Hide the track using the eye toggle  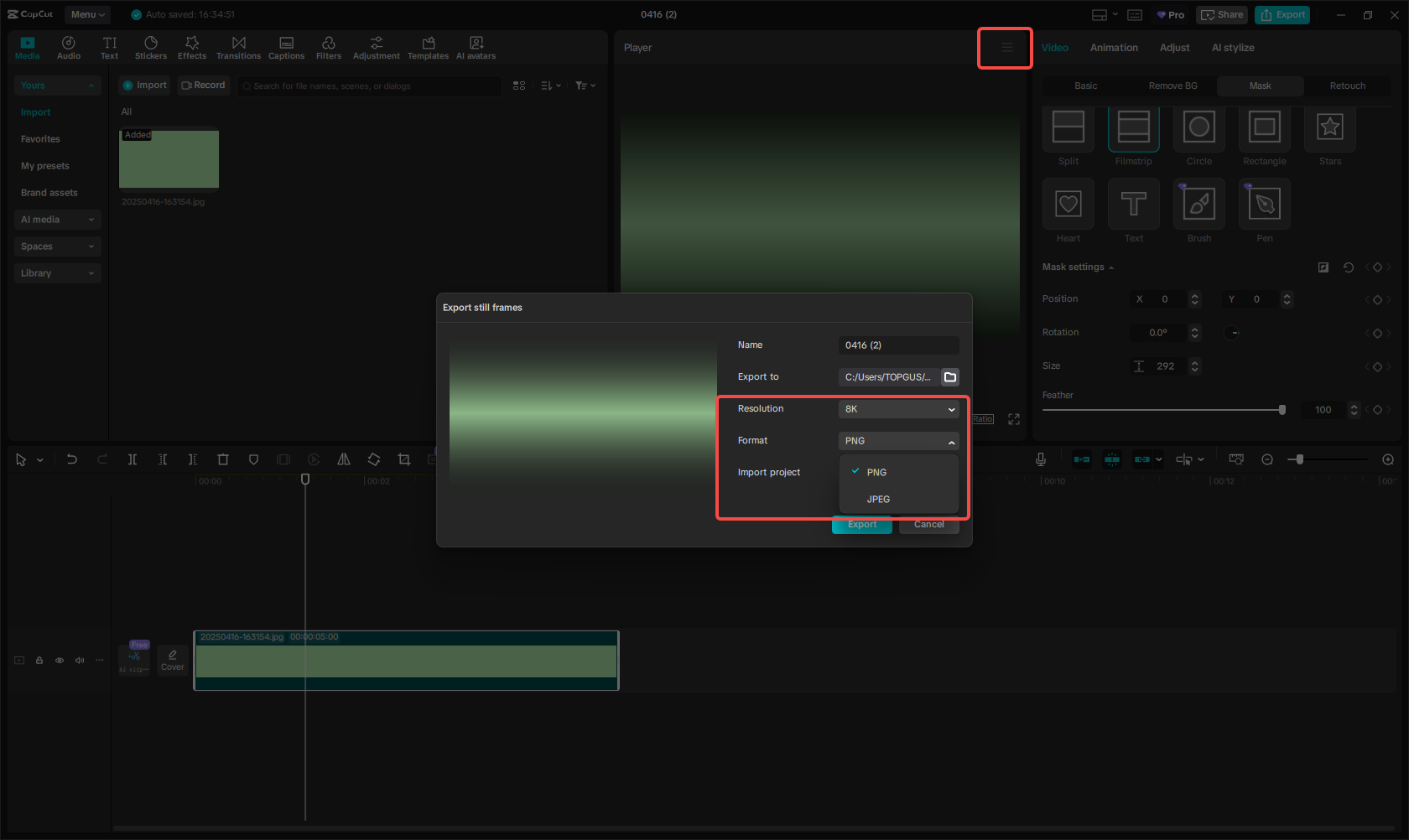click(x=59, y=661)
